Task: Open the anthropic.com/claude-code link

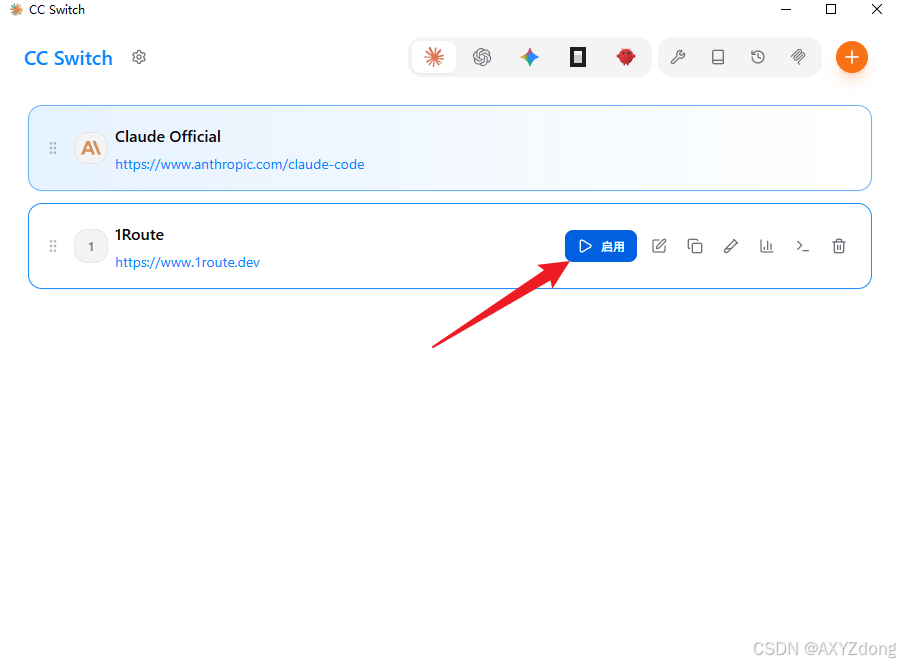Action: [x=240, y=165]
